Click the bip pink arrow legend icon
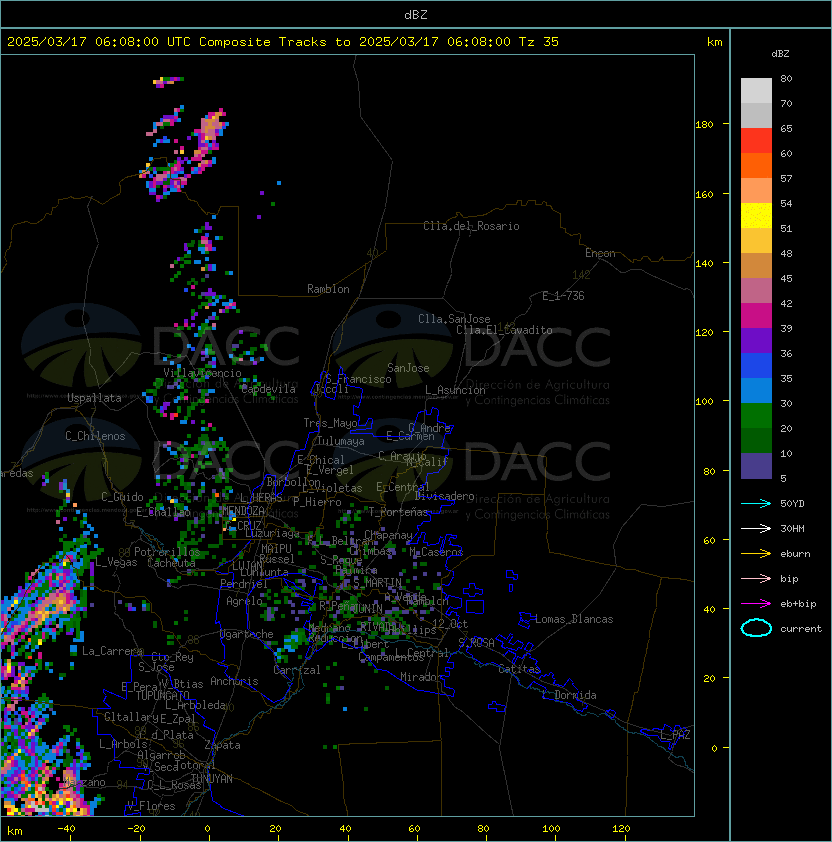832x842 pixels. (756, 578)
